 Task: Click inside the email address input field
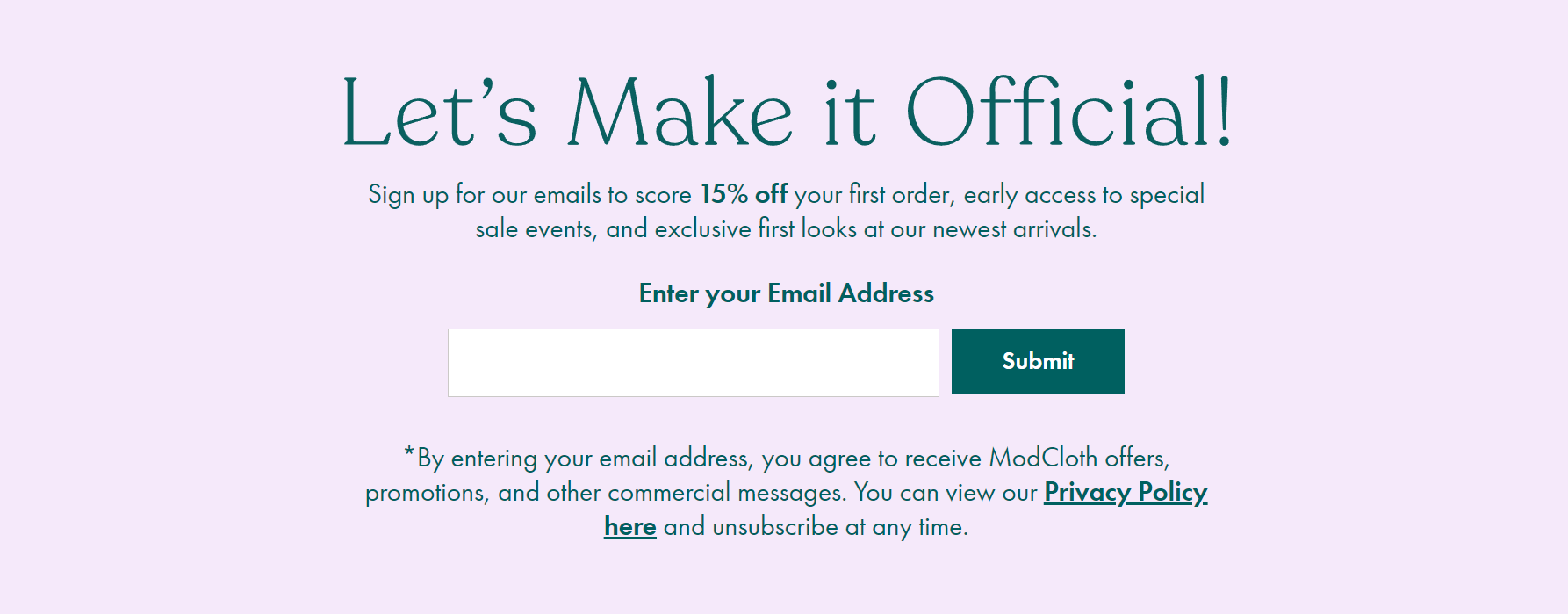693,362
